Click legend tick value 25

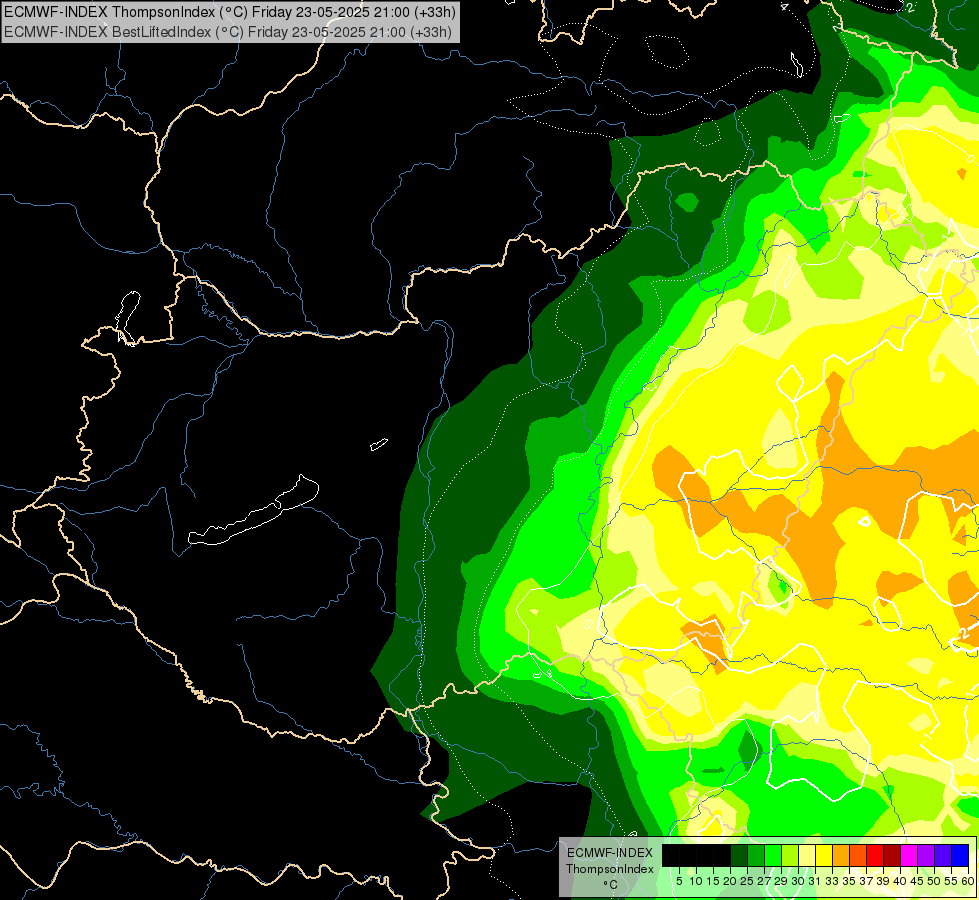point(747,881)
